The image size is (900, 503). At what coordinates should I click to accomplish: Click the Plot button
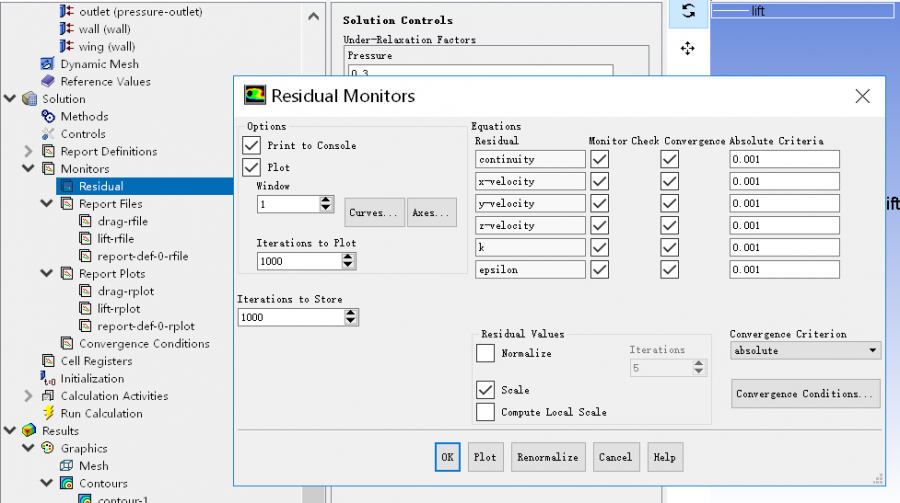[x=485, y=457]
